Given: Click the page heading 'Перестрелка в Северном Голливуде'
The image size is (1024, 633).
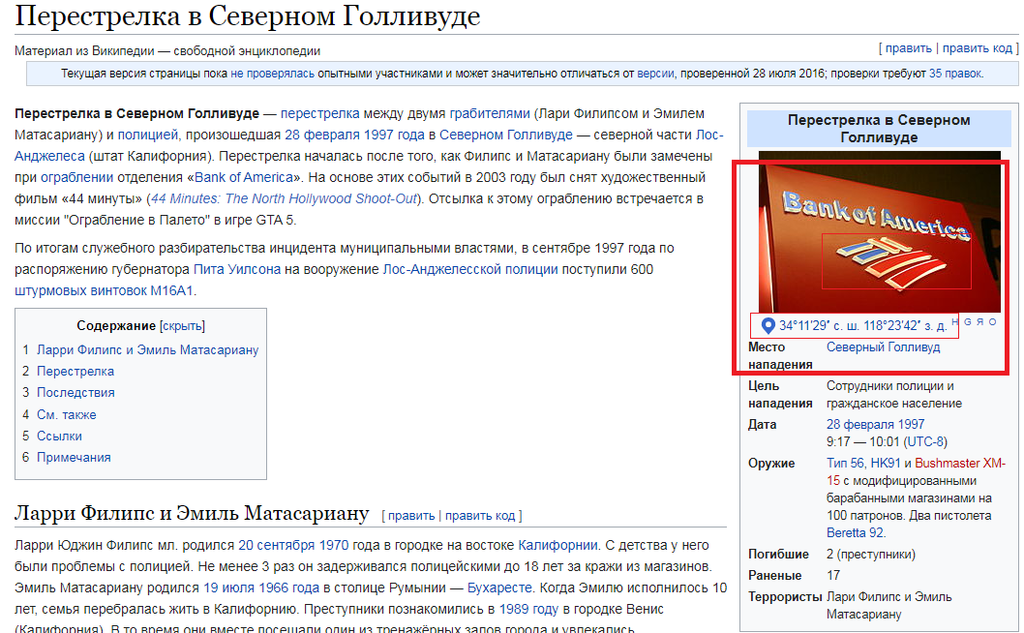Looking at the screenshot, I should click(x=248, y=16).
